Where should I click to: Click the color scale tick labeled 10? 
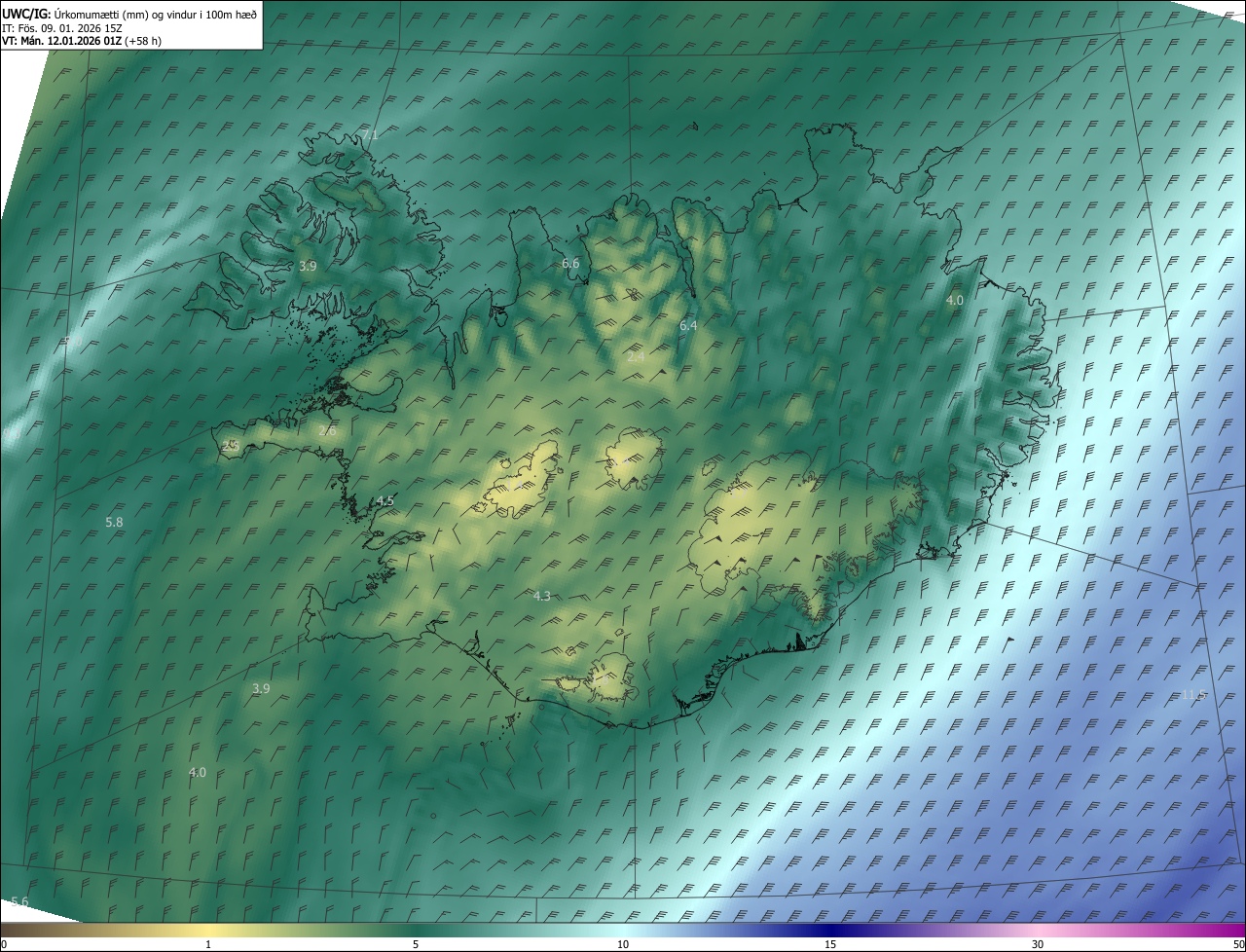[x=623, y=944]
